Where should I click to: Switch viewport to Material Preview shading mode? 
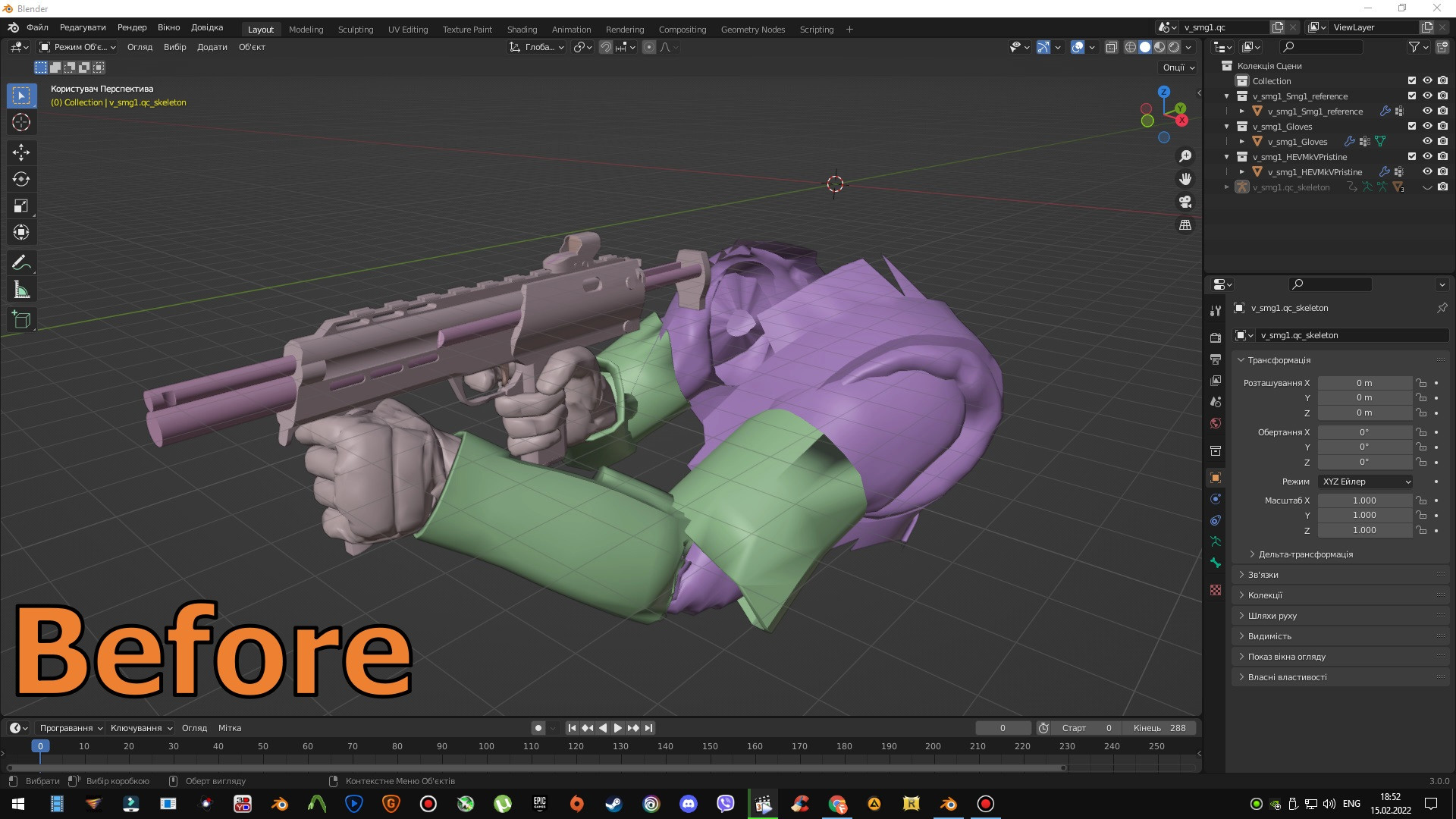[x=1159, y=47]
